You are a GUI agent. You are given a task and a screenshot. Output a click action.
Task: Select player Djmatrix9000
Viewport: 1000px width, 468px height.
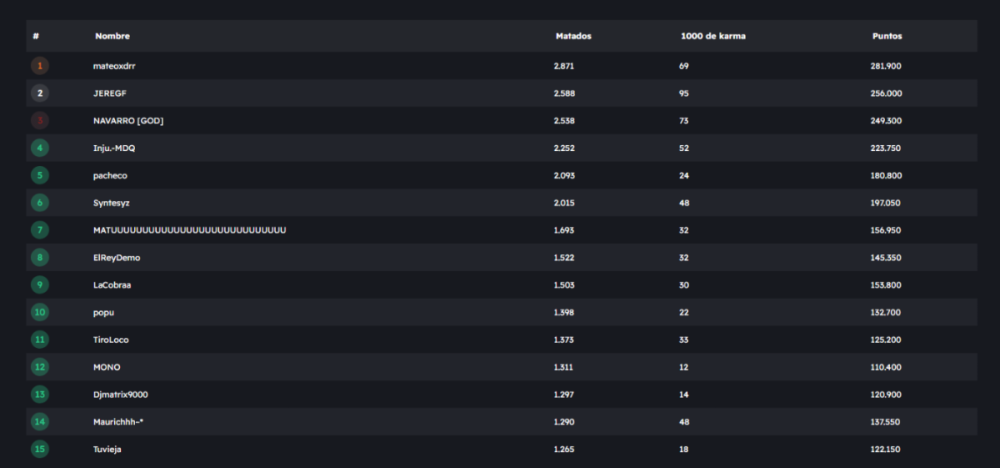tap(120, 394)
